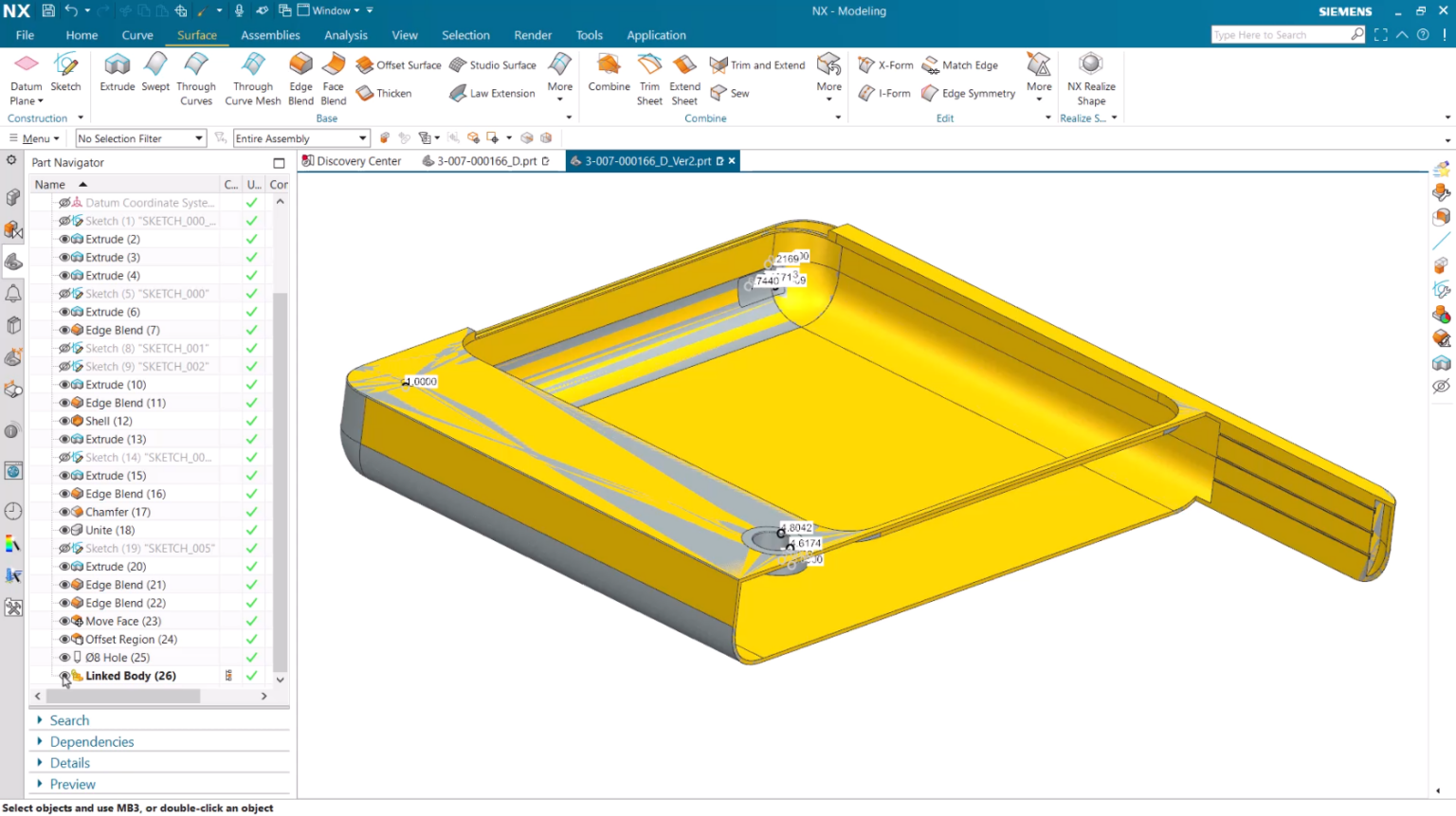
Task: Expand the Dependencies section
Action: click(x=91, y=742)
